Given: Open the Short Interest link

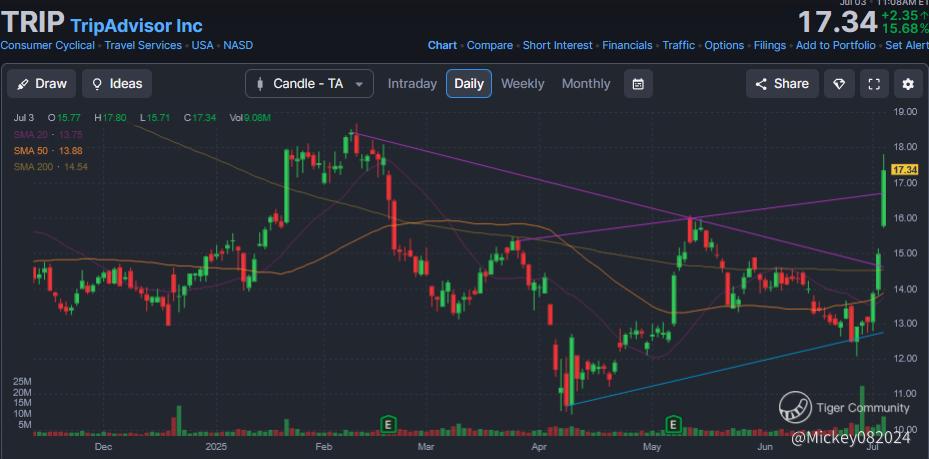Looking at the screenshot, I should (558, 46).
